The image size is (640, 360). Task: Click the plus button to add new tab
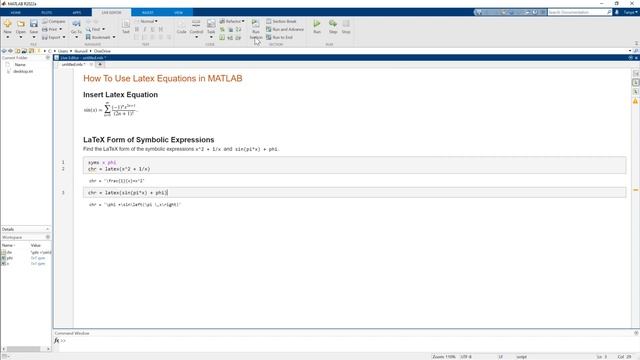click(100, 64)
